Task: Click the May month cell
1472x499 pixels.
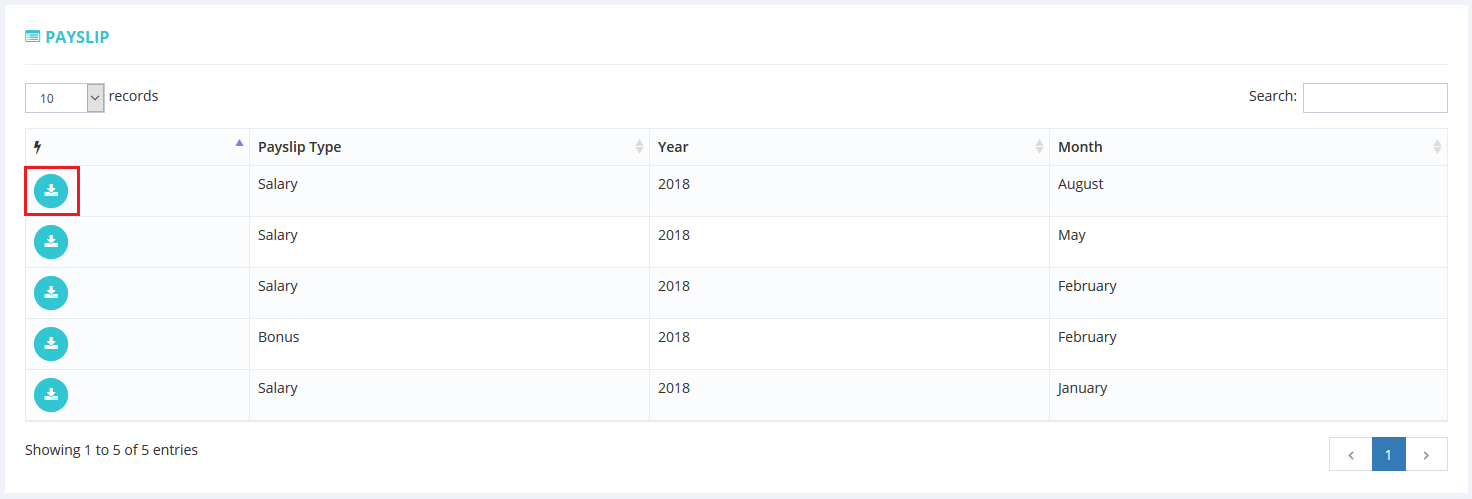Action: pos(1072,235)
